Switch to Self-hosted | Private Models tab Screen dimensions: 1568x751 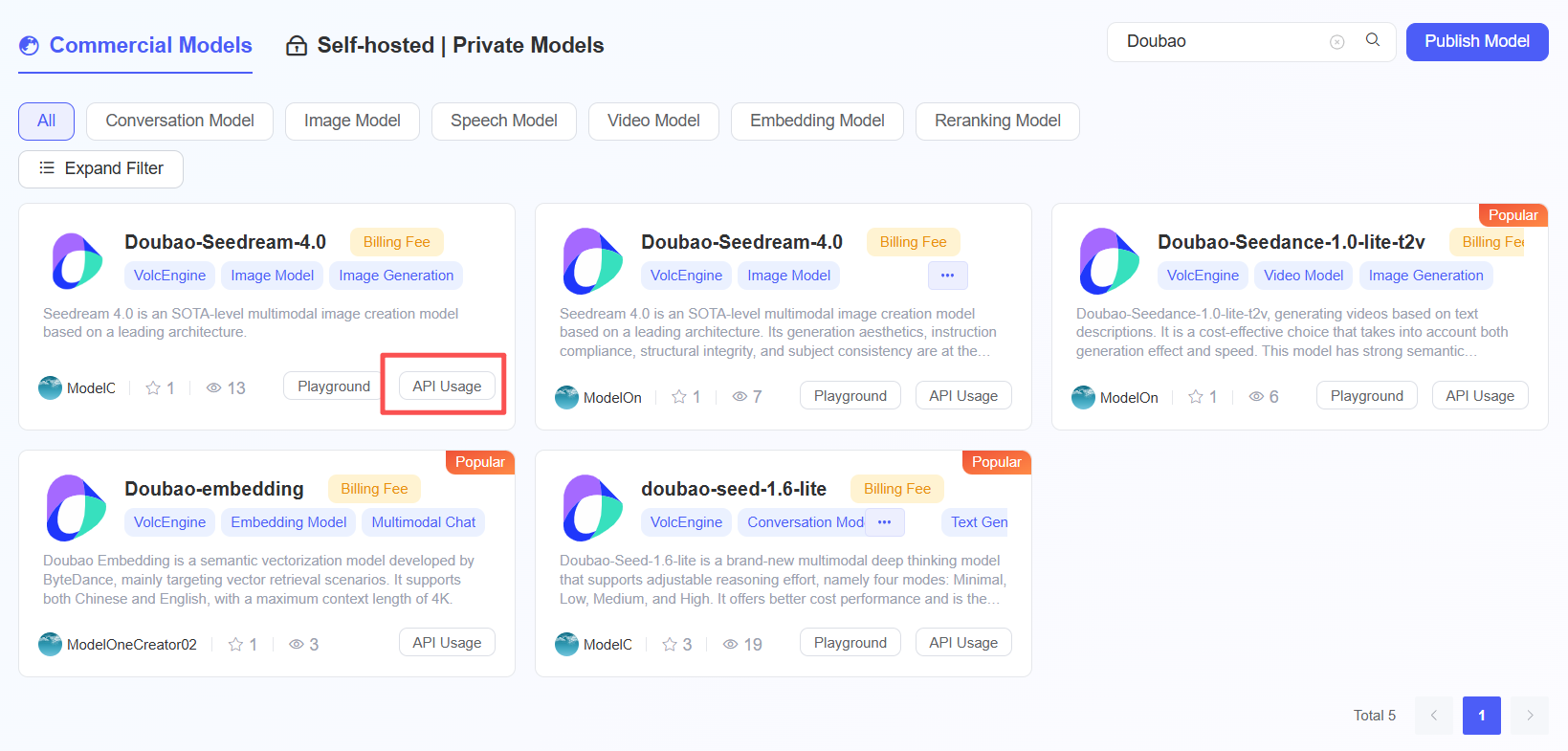[x=445, y=45]
